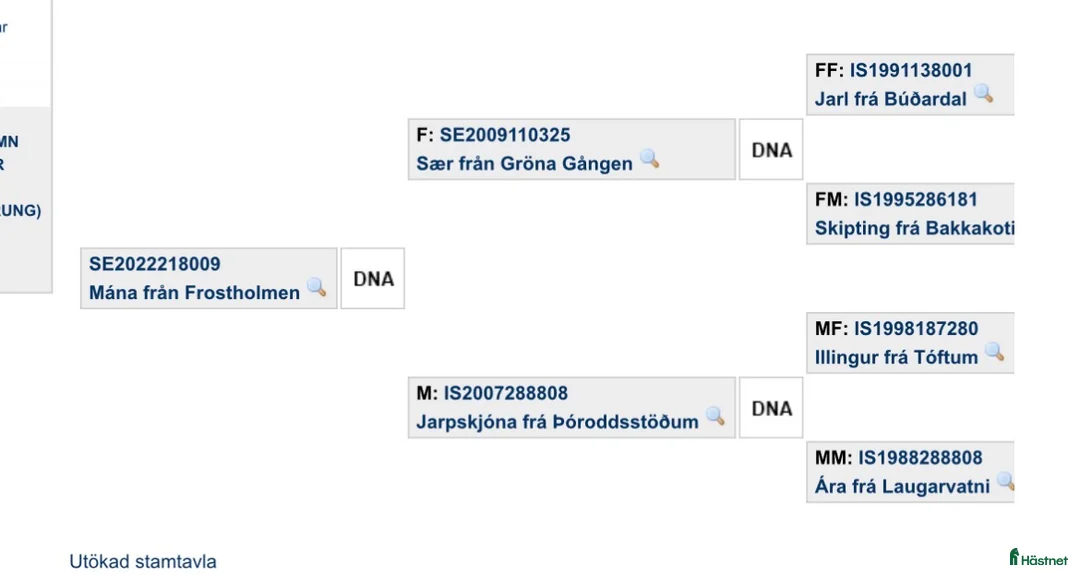
Task: Open DNA box for Mána från Frostholmen
Action: [373, 279]
